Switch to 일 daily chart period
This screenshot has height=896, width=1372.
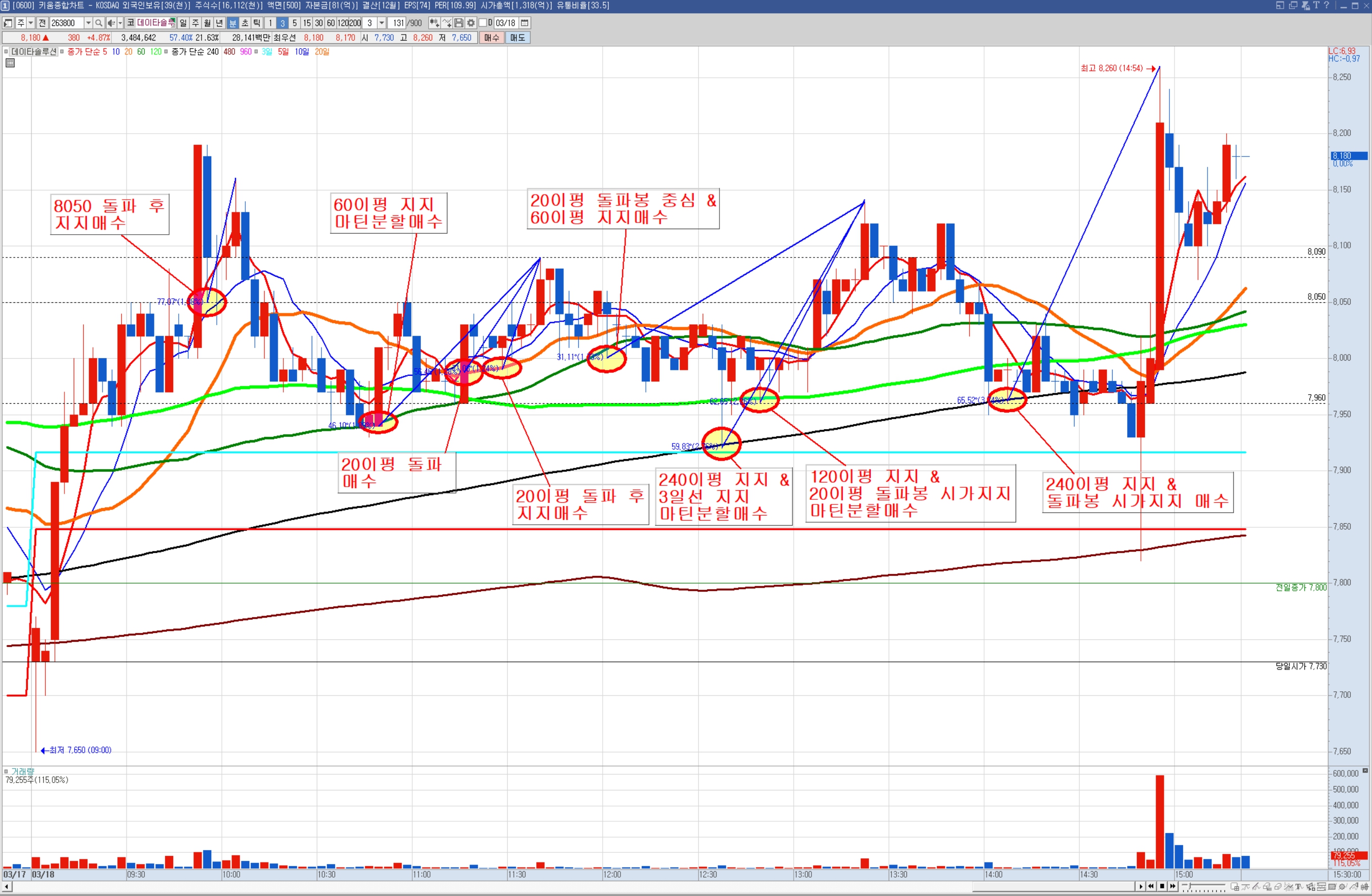[183, 23]
